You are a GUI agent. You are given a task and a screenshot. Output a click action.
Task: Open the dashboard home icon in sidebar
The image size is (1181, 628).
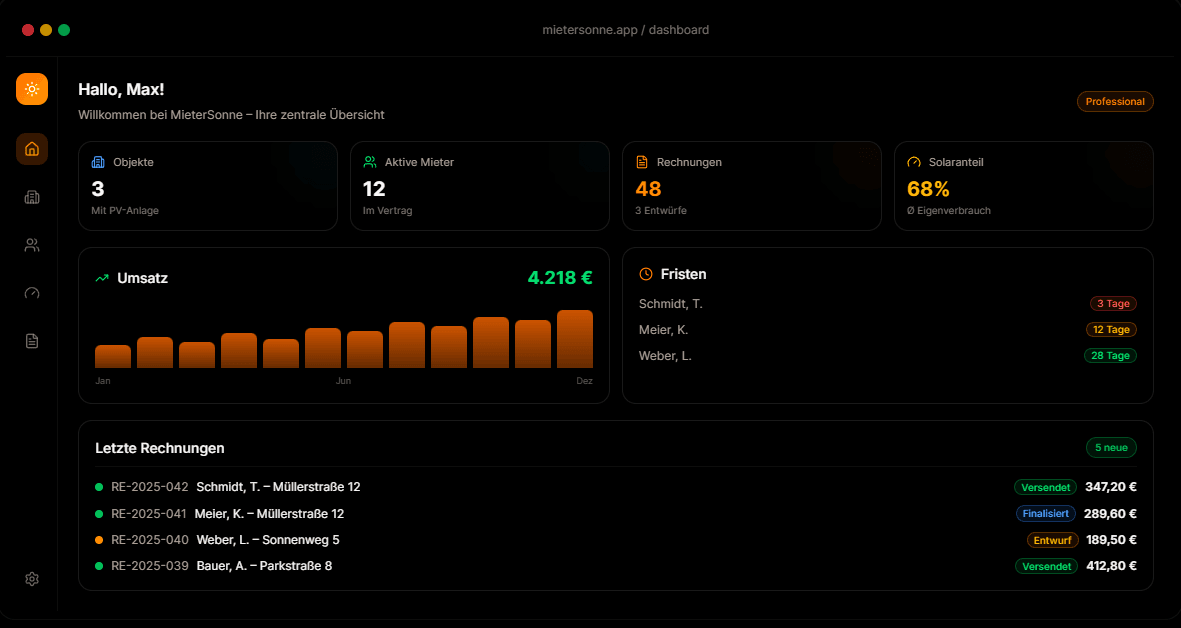click(x=31, y=149)
